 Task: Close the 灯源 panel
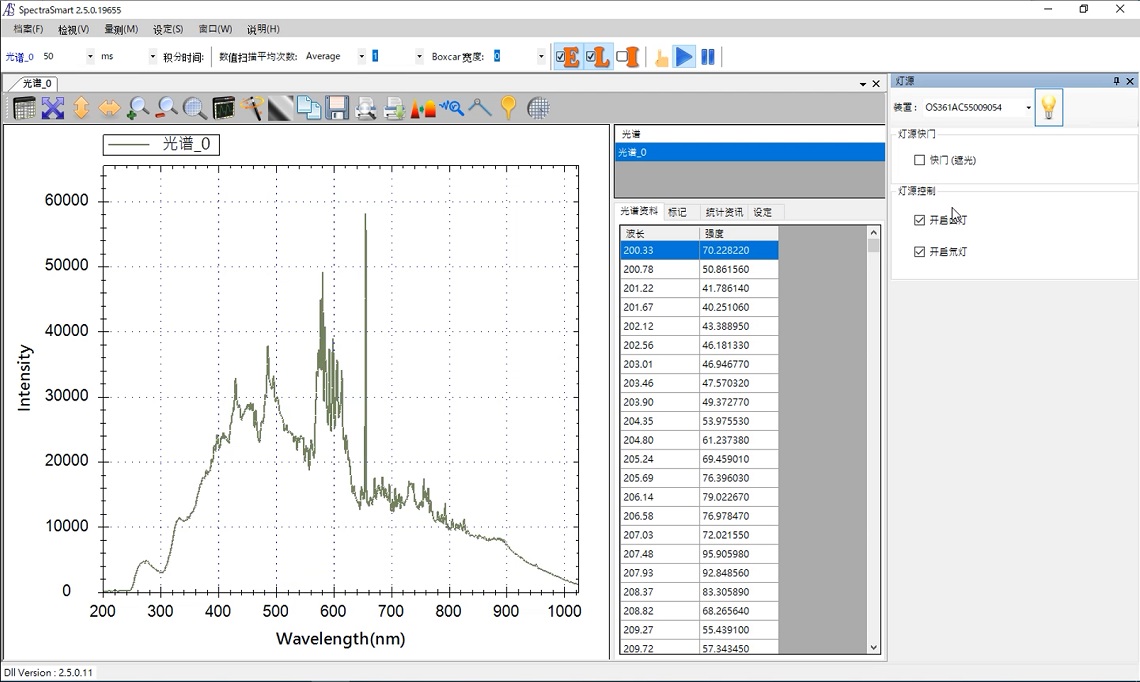1130,81
